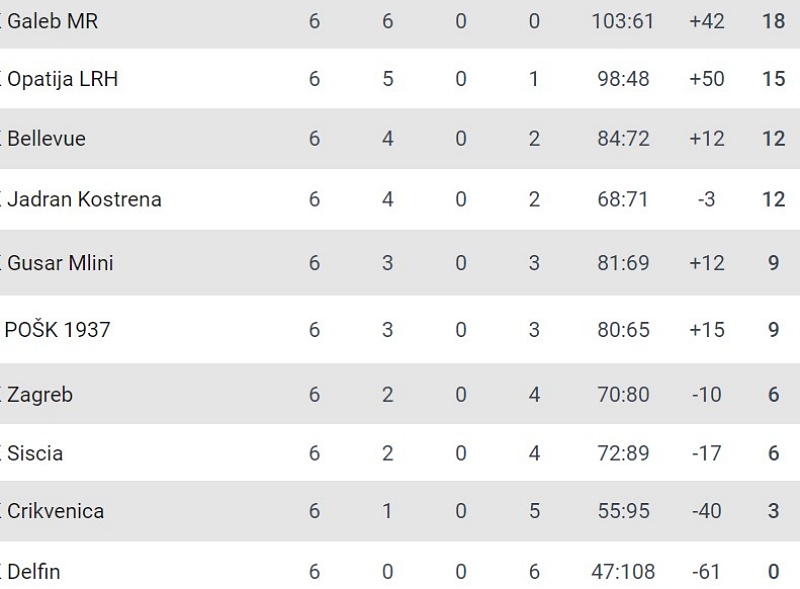Select Crikvenica's -40 goal difference
800x589 pixels.
707,511
